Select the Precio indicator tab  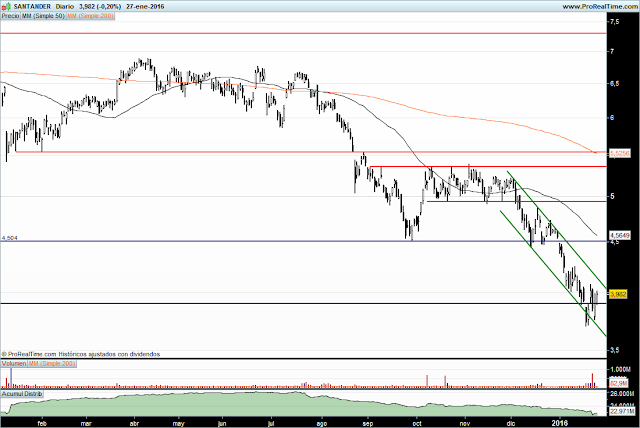point(10,16)
